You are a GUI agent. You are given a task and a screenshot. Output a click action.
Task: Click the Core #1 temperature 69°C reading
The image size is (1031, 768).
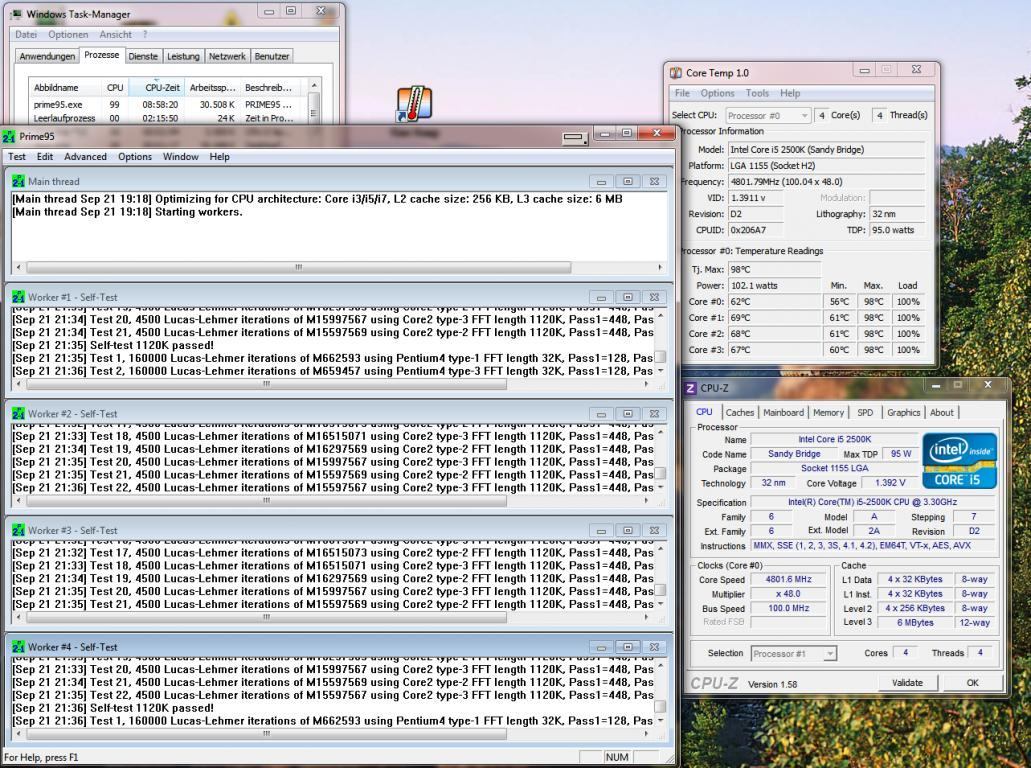coord(774,318)
